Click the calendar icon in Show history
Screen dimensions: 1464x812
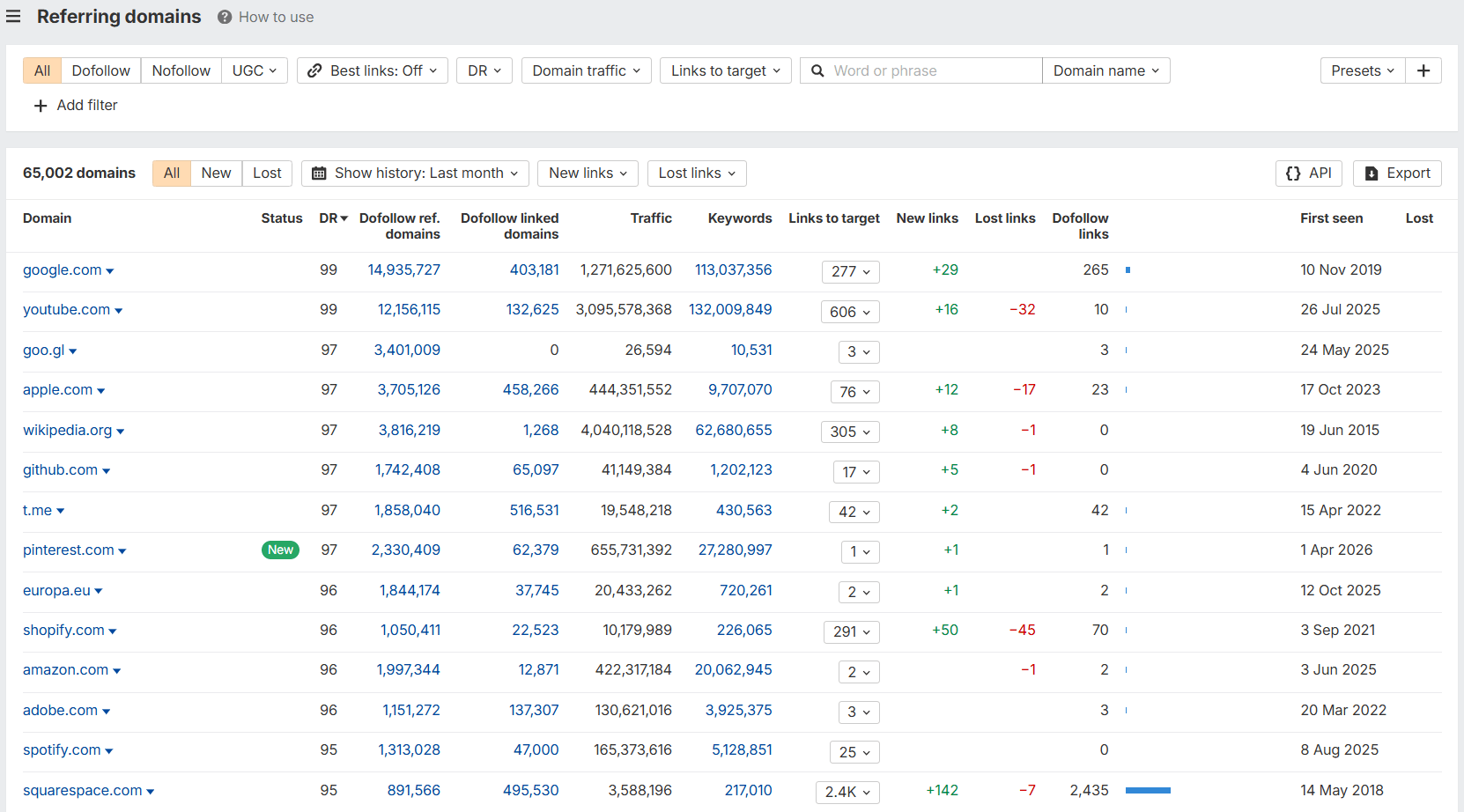pos(320,173)
